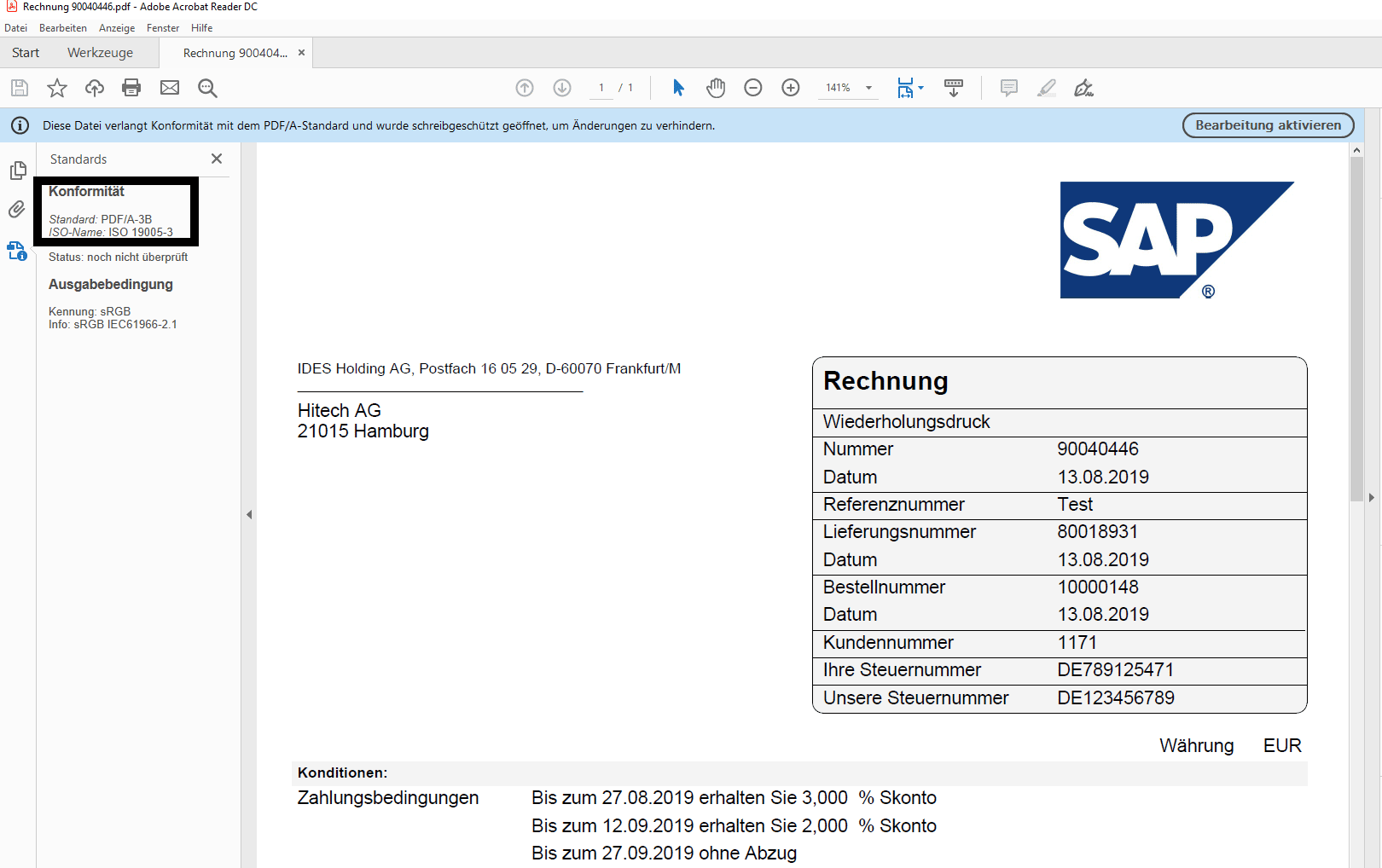
Task: Open the Print dialog
Action: [131, 88]
